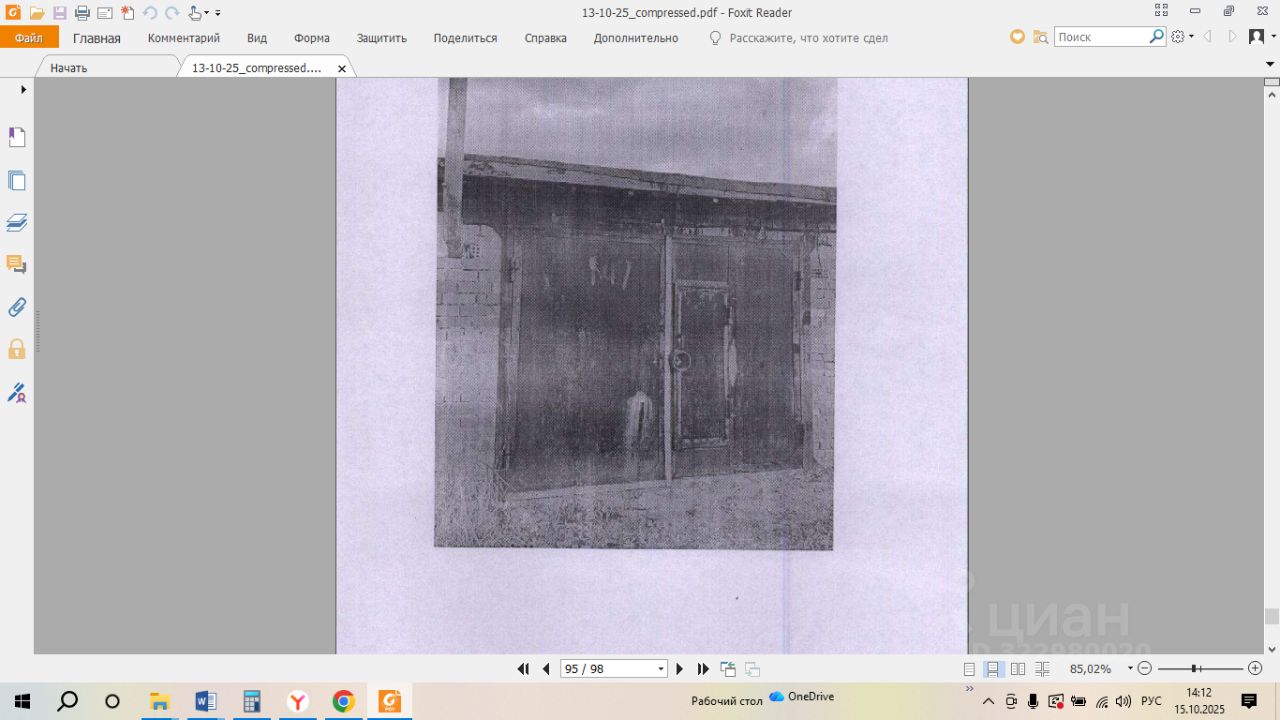
Task: Go to the first page of the document
Action: pos(523,669)
